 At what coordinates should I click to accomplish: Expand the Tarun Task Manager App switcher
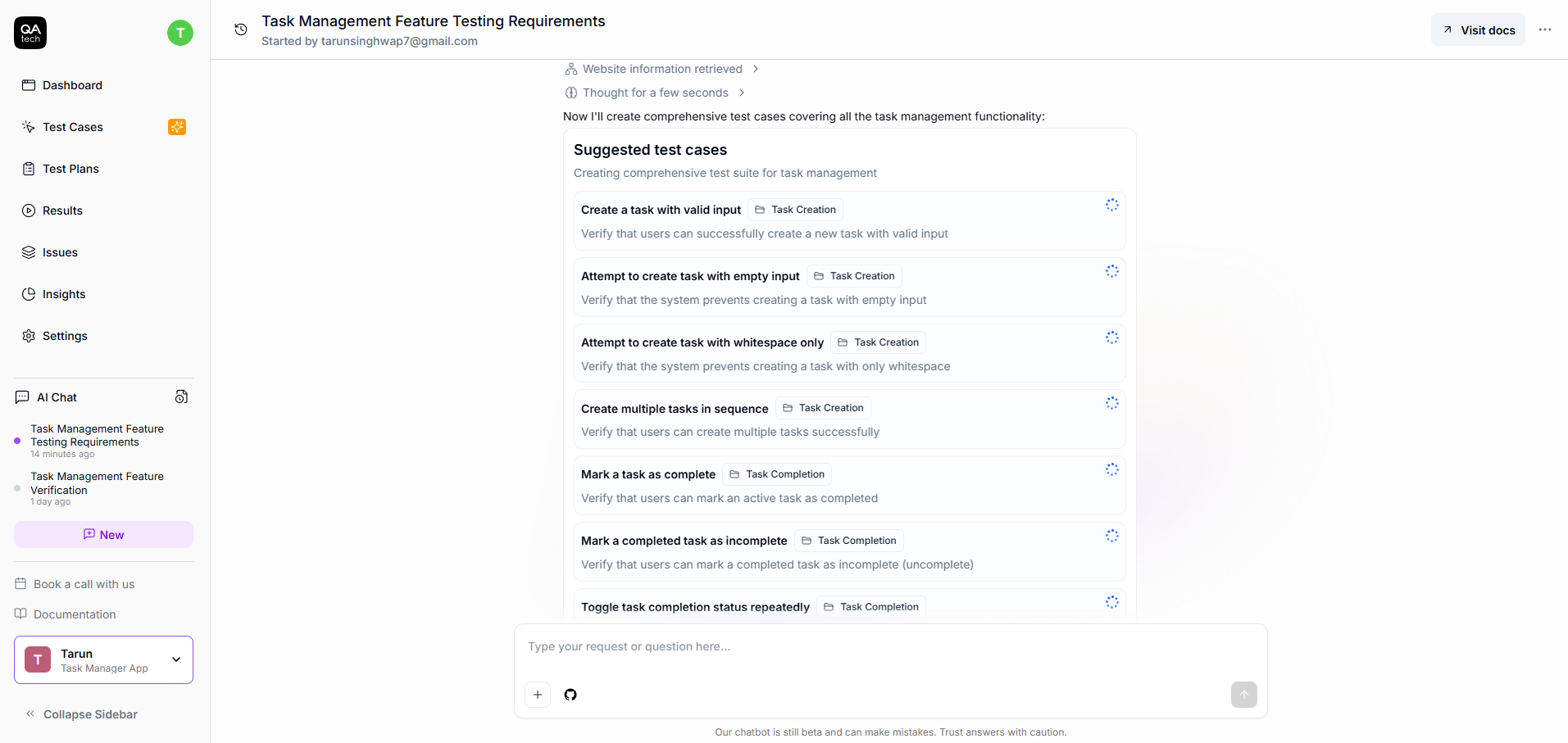[103, 659]
